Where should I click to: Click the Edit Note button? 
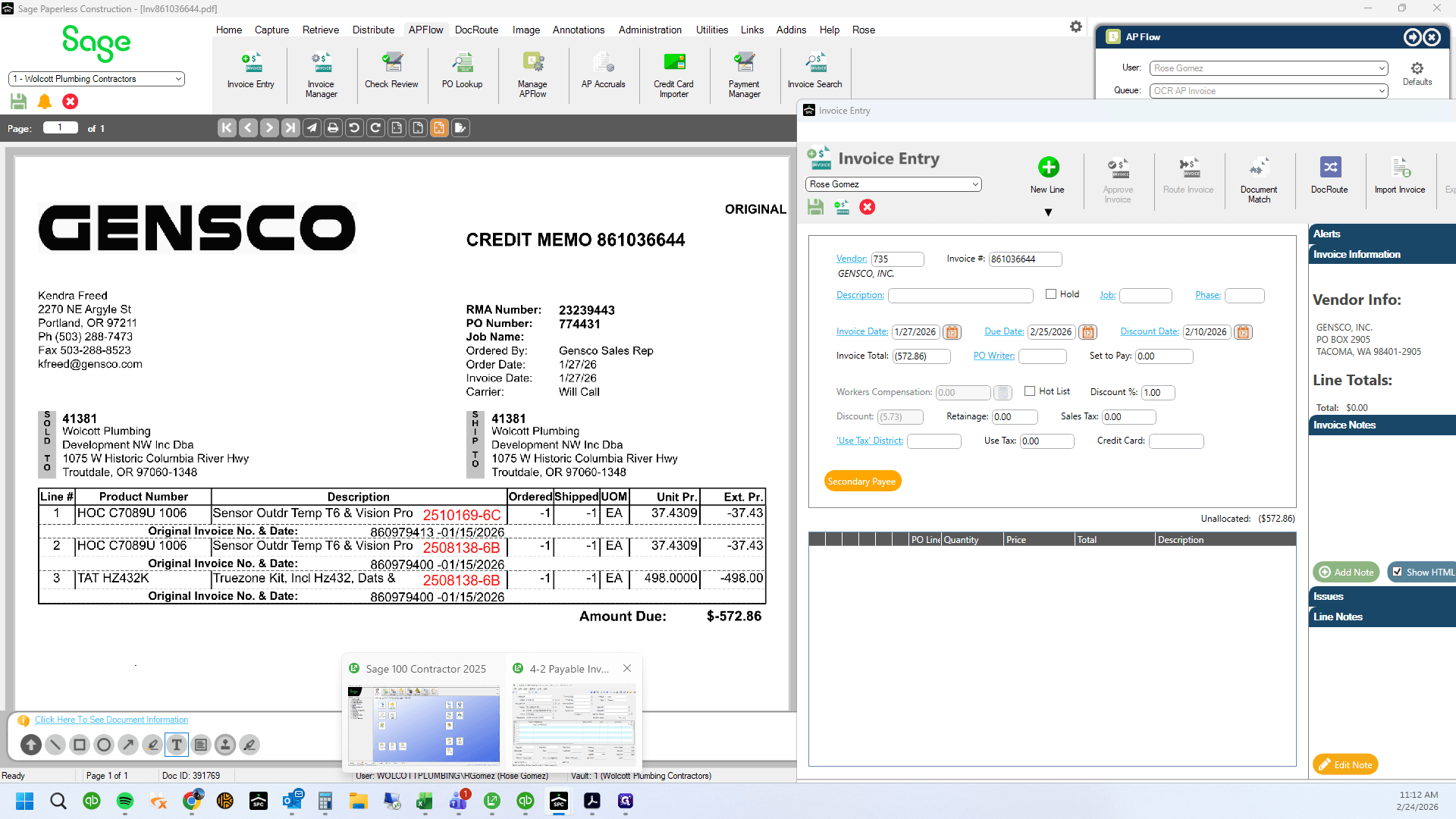point(1345,764)
